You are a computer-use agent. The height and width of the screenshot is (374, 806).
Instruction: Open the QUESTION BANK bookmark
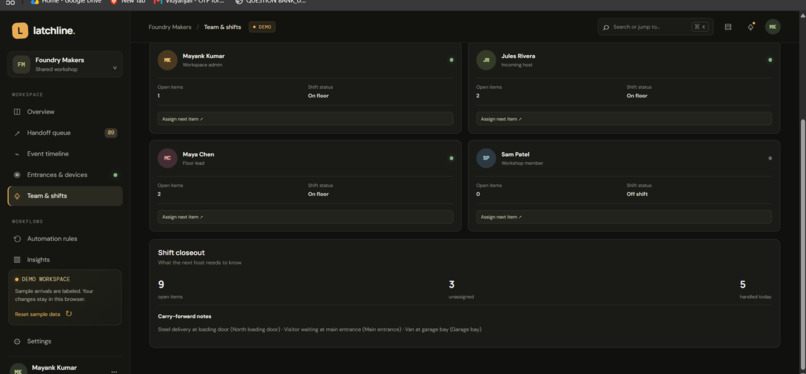tap(270, 2)
